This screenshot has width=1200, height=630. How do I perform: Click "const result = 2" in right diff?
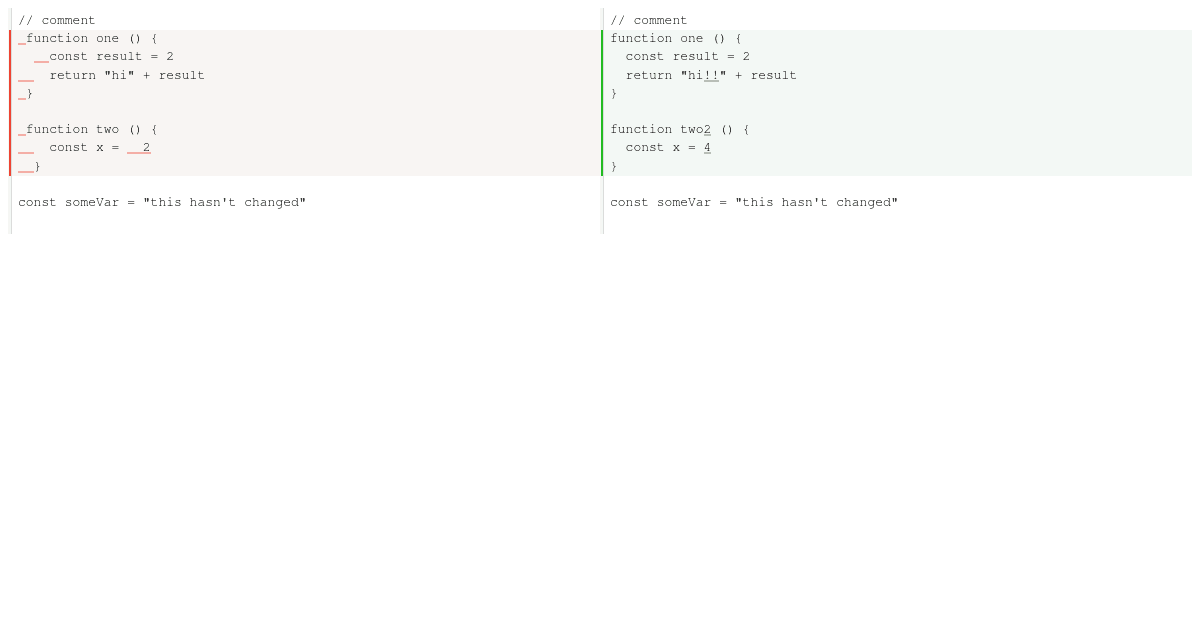(688, 56)
